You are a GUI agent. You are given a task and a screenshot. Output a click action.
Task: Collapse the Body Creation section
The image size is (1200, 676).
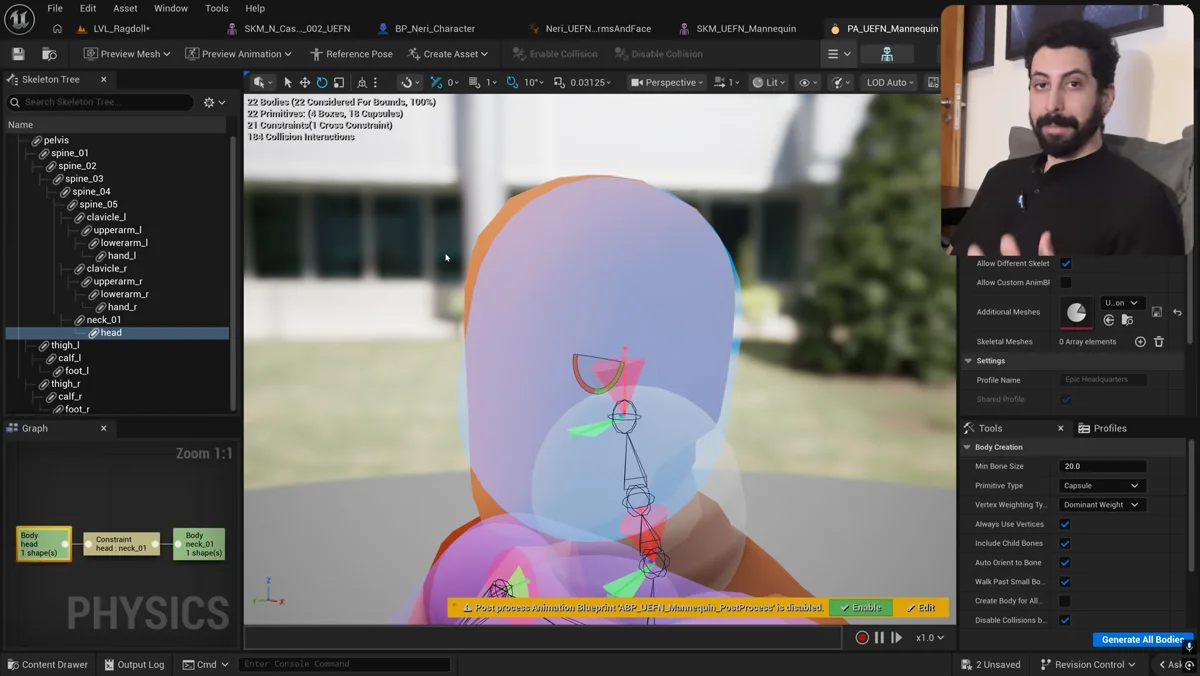point(967,447)
